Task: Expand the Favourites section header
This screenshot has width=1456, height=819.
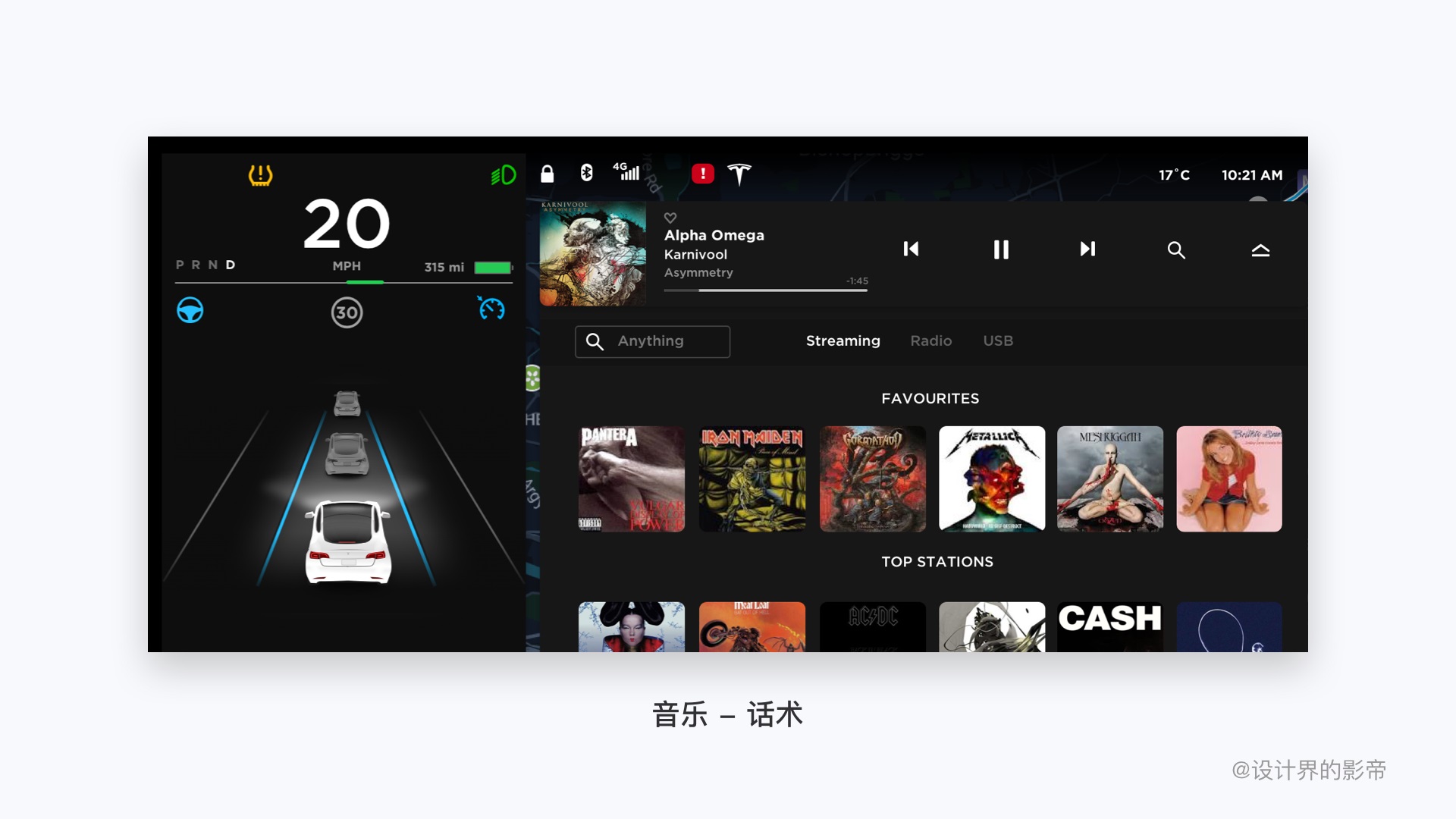Action: pos(929,400)
